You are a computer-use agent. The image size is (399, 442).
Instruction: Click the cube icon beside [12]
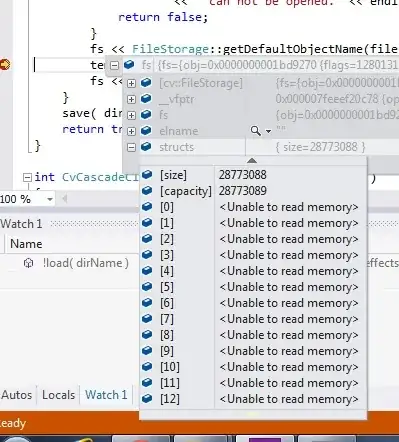click(x=147, y=398)
